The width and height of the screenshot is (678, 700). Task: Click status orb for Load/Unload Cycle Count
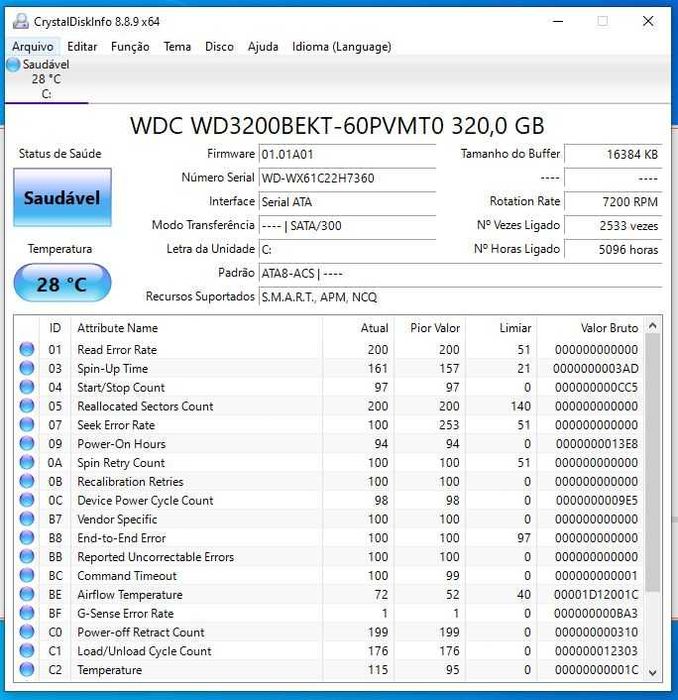click(x=27, y=650)
